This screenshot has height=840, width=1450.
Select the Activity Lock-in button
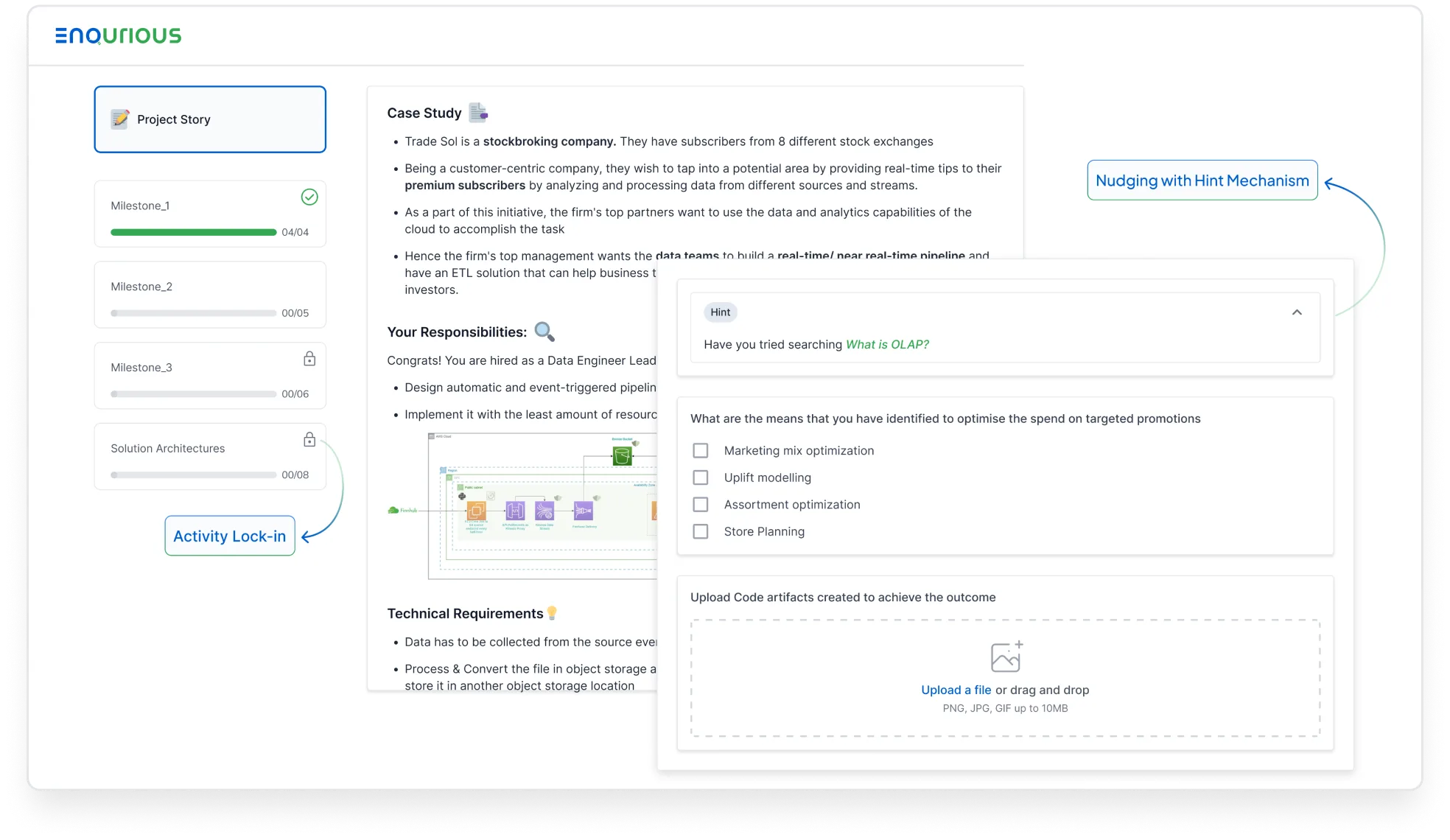pos(229,535)
